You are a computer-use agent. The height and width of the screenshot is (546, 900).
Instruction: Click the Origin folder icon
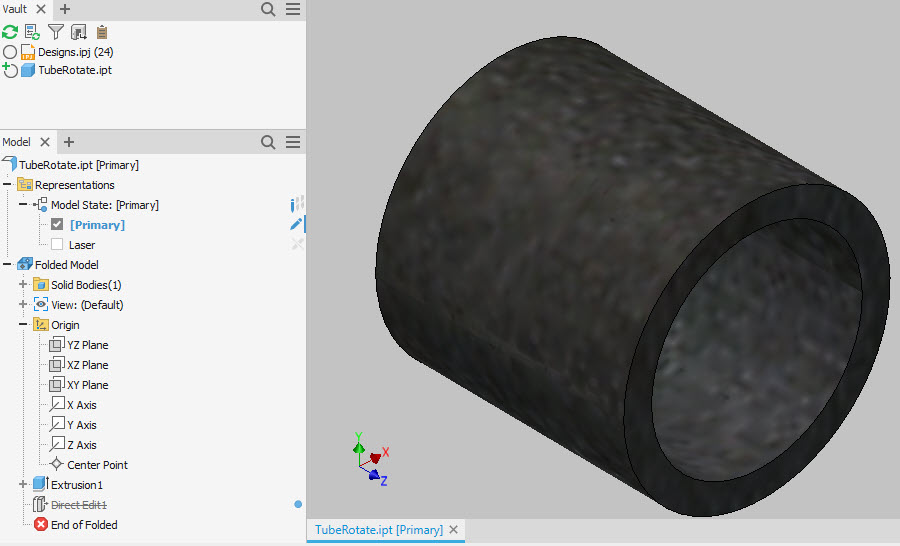pos(41,324)
